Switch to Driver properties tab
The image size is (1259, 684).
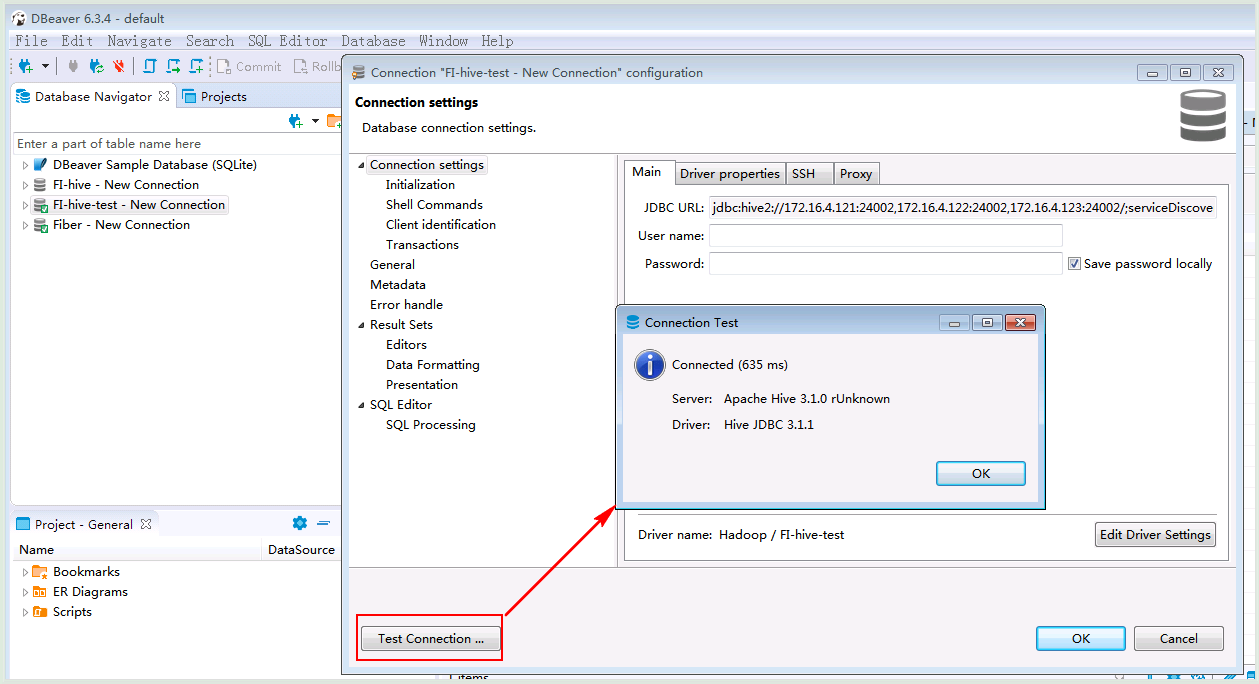point(730,174)
